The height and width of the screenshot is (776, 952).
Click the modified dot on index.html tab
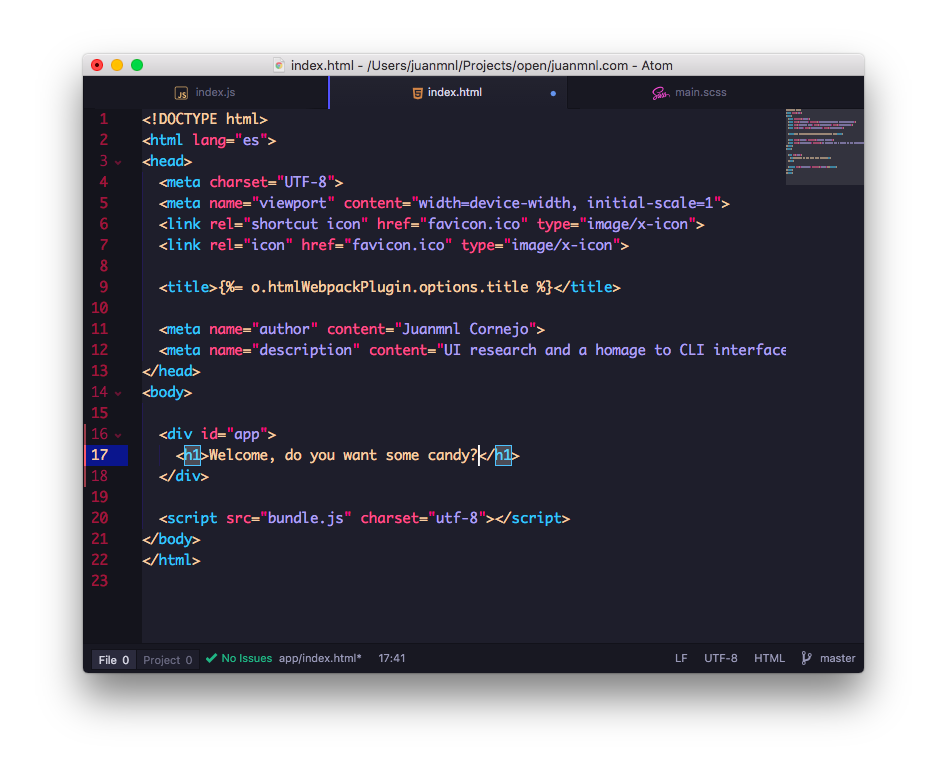[553, 94]
